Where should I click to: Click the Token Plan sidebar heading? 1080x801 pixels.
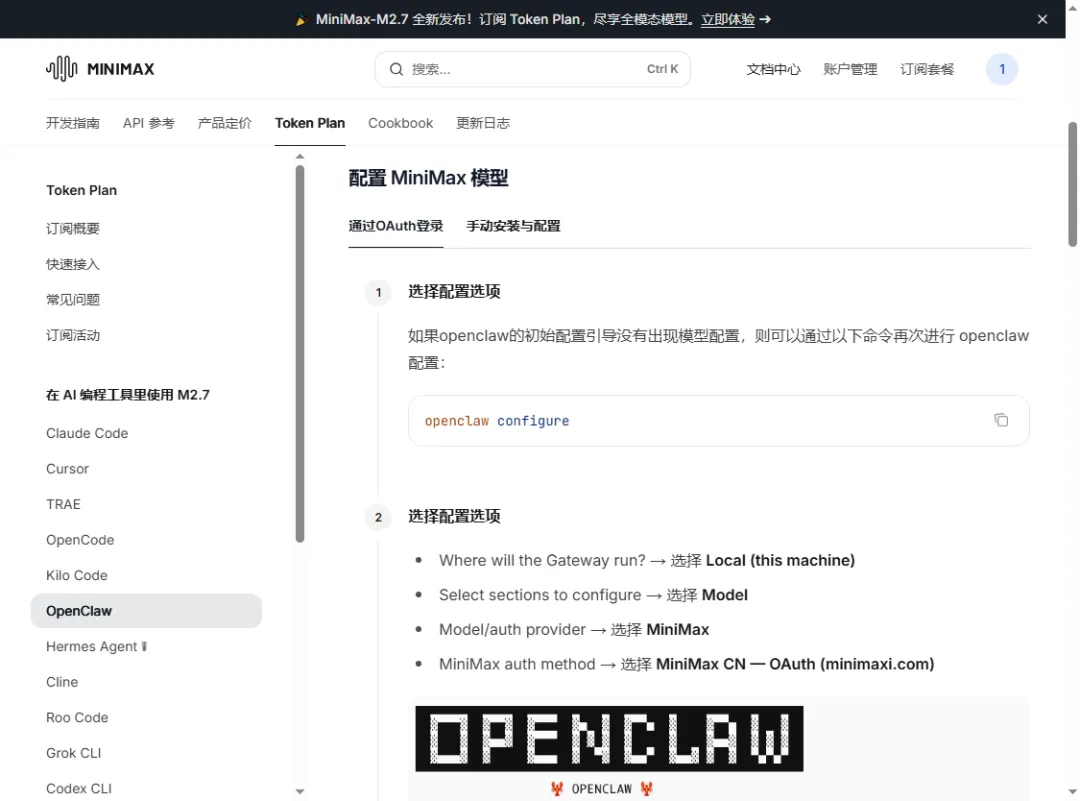pos(81,191)
